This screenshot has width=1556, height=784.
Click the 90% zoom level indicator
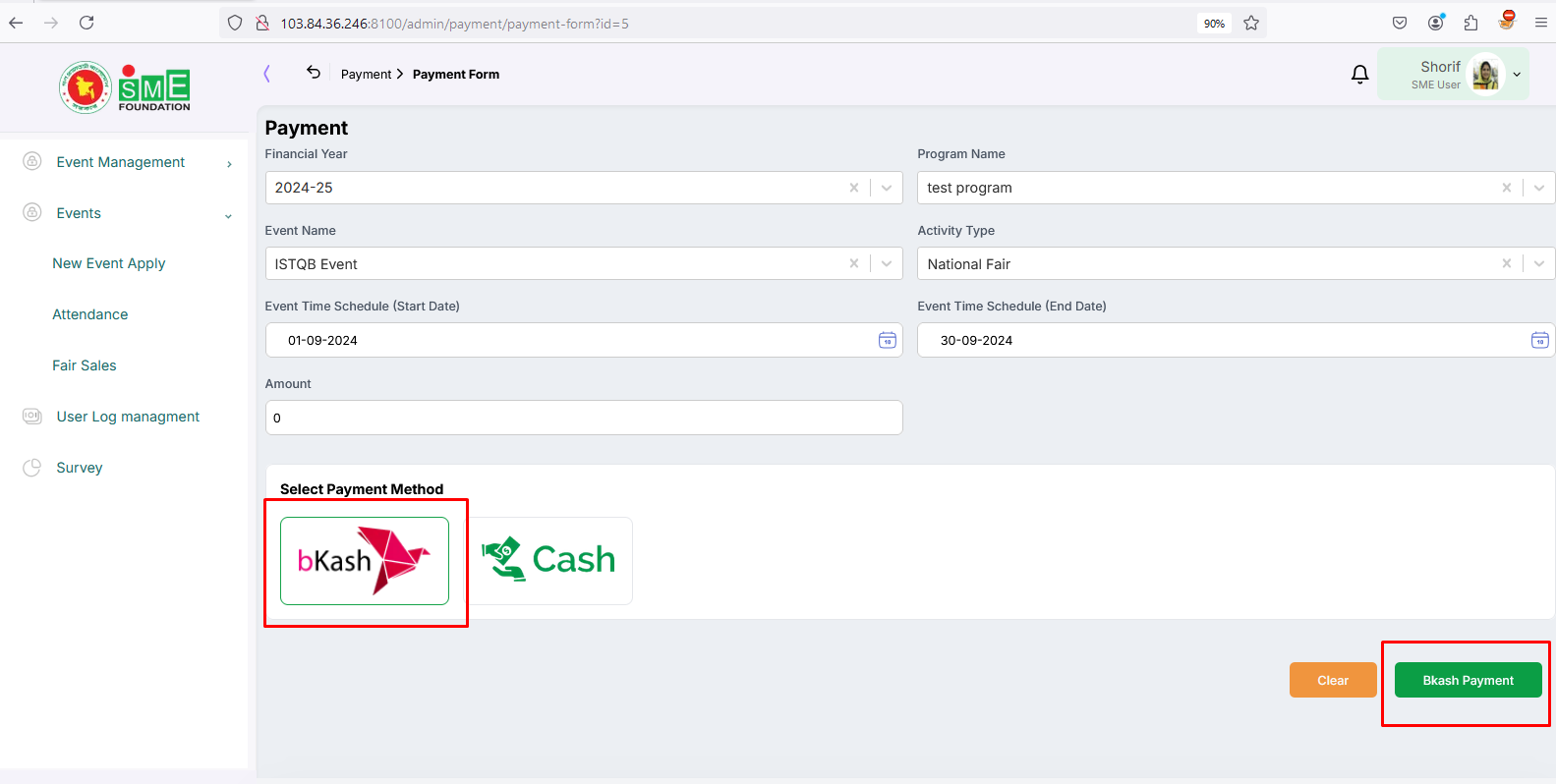(1215, 23)
